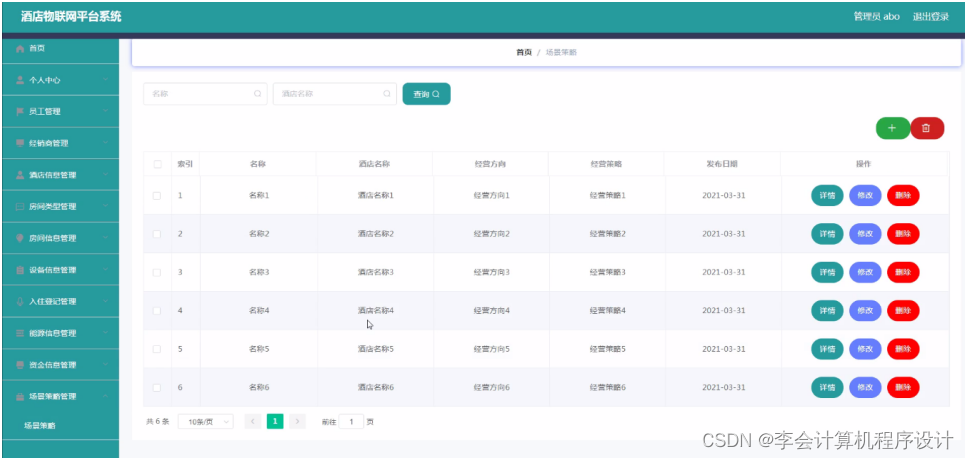Click the flag icon beside 员工管理

click(20, 112)
